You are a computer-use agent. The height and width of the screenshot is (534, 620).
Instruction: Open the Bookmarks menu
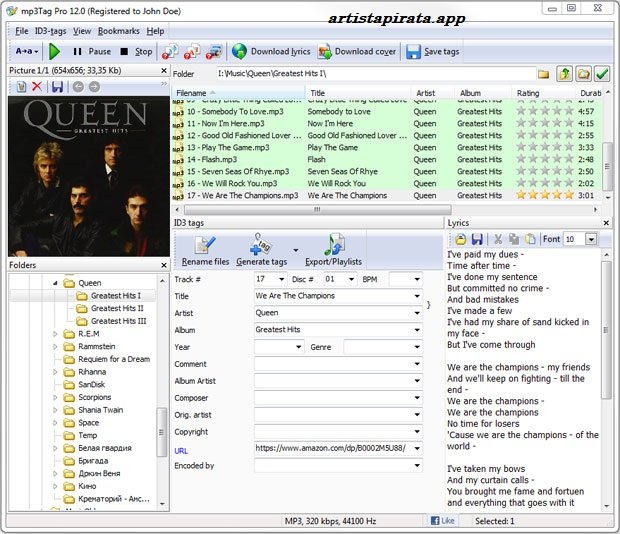click(x=119, y=31)
